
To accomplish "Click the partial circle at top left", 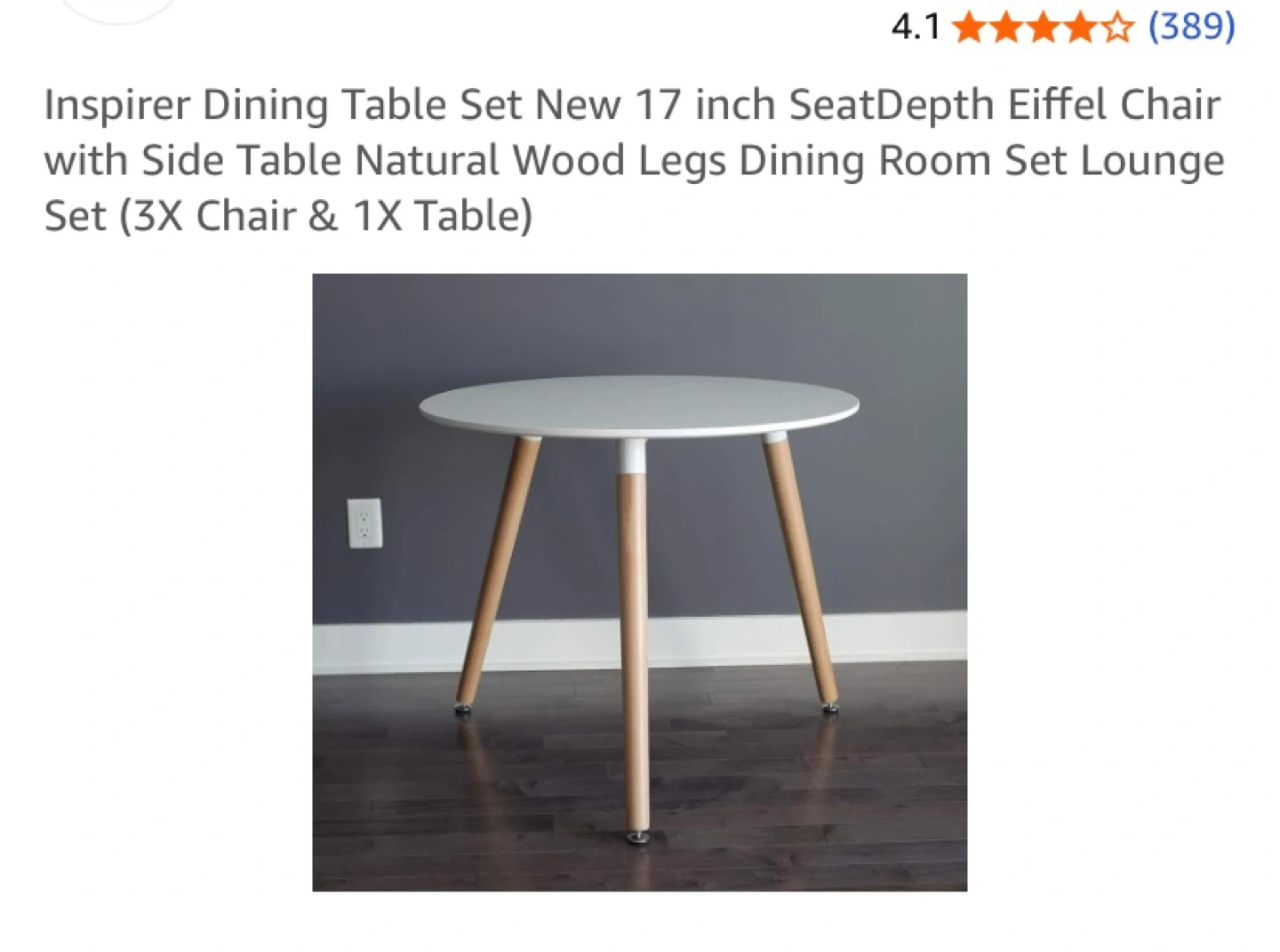I will pos(117,9).
